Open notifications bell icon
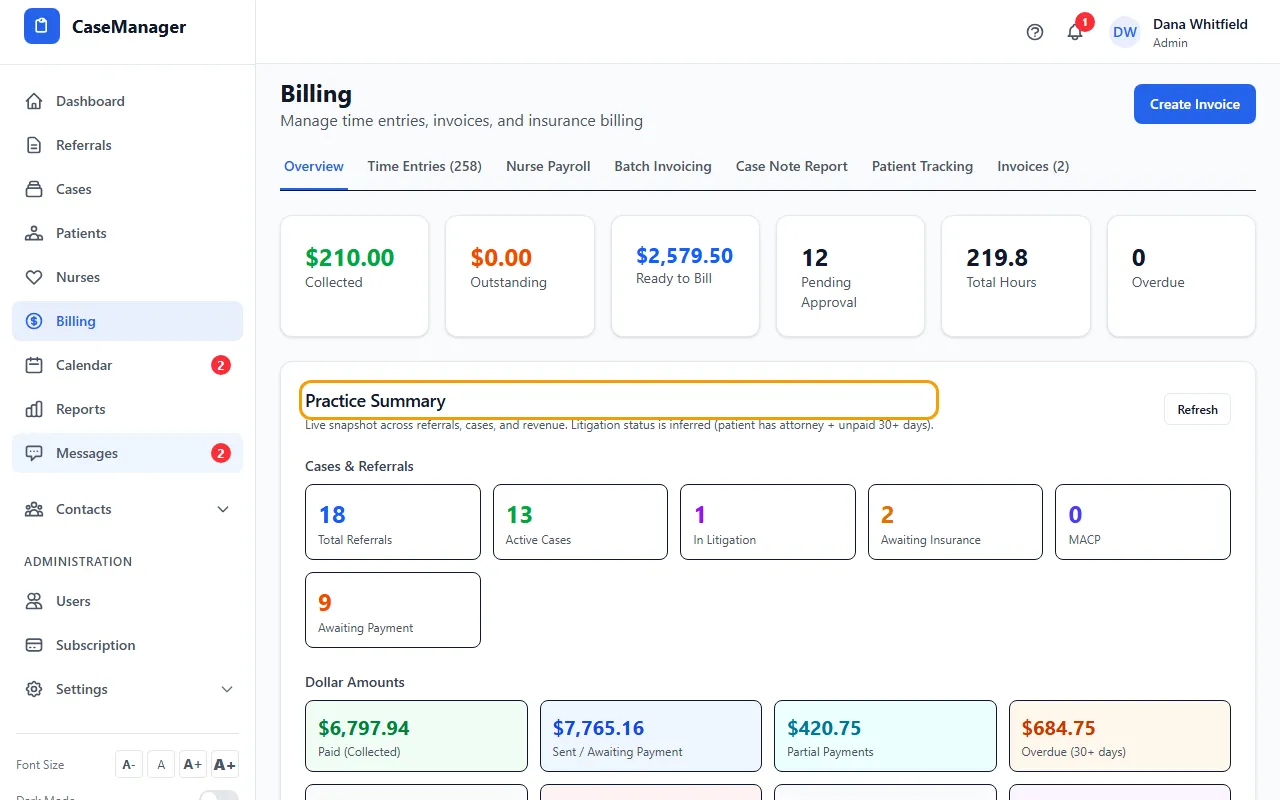1280x800 pixels. pyautogui.click(x=1075, y=32)
